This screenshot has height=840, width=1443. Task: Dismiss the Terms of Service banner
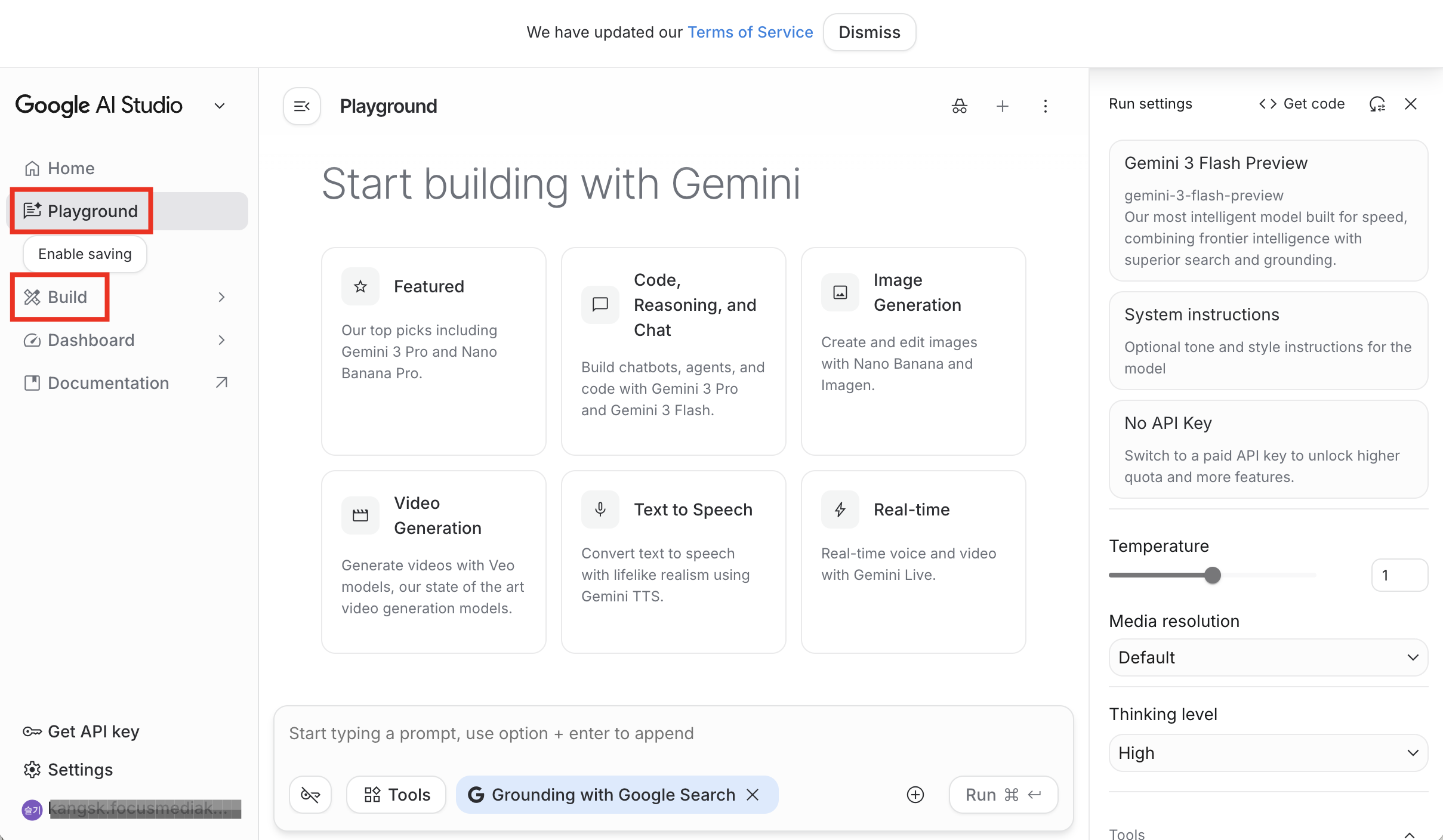point(869,32)
